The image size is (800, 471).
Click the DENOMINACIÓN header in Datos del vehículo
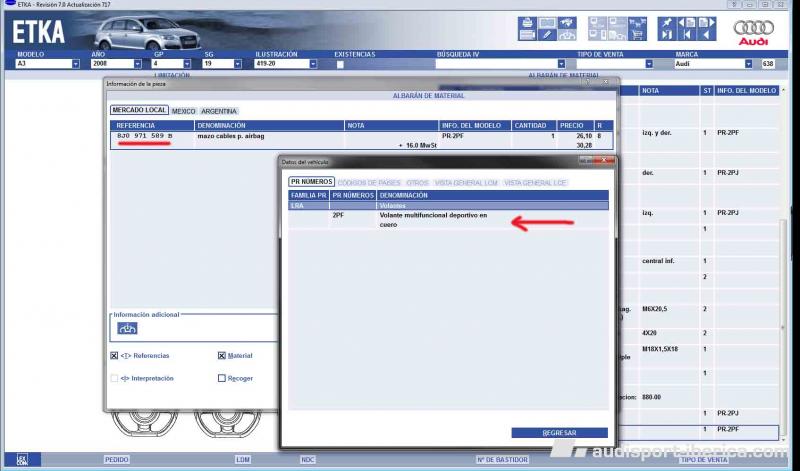coord(493,195)
